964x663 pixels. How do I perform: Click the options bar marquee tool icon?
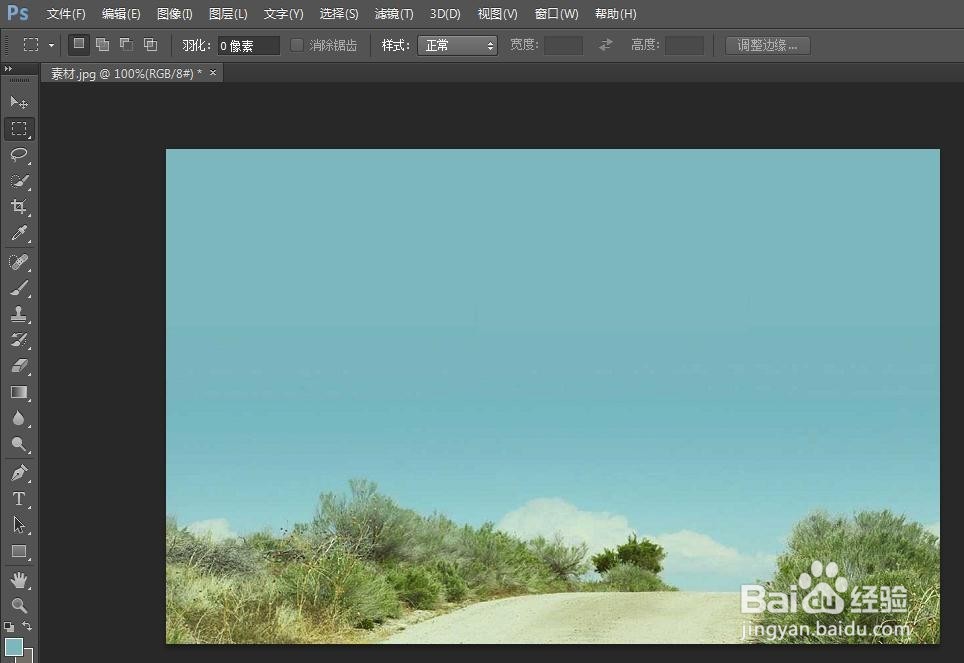(x=31, y=45)
